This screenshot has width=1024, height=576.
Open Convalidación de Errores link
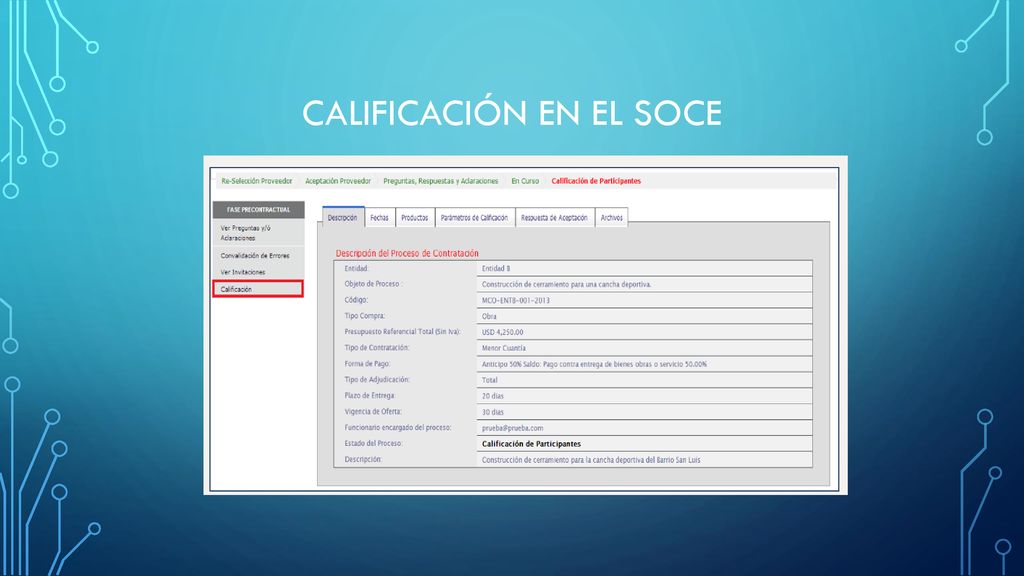coord(255,255)
